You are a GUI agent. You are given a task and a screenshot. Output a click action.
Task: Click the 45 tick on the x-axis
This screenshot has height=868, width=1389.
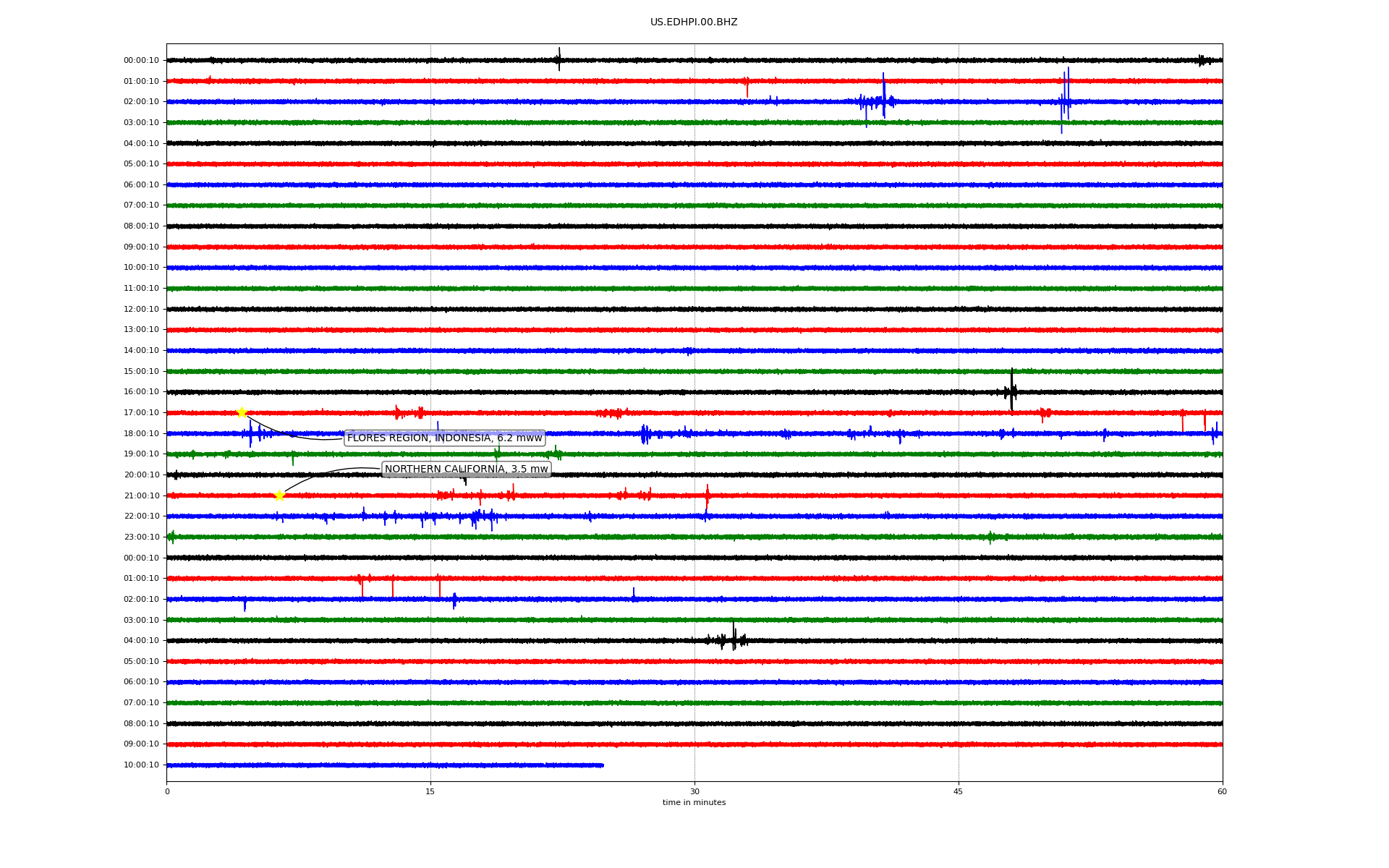[958, 791]
